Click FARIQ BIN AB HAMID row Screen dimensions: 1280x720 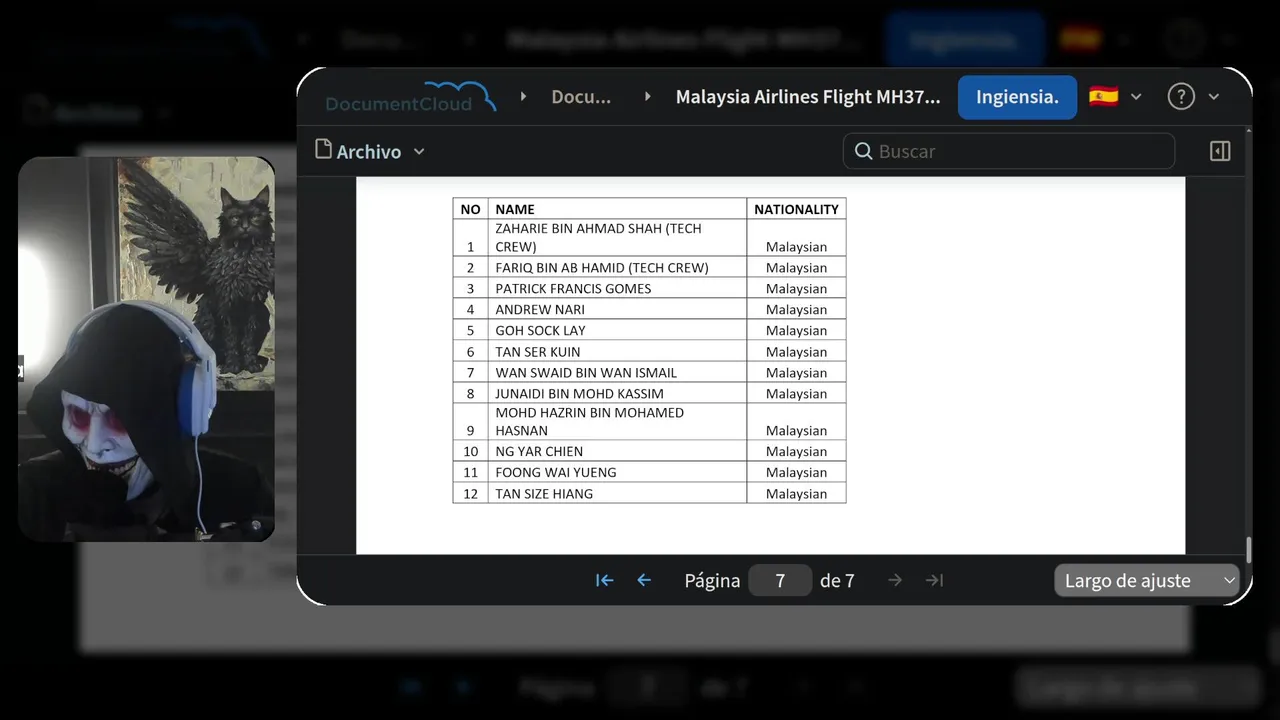(649, 267)
